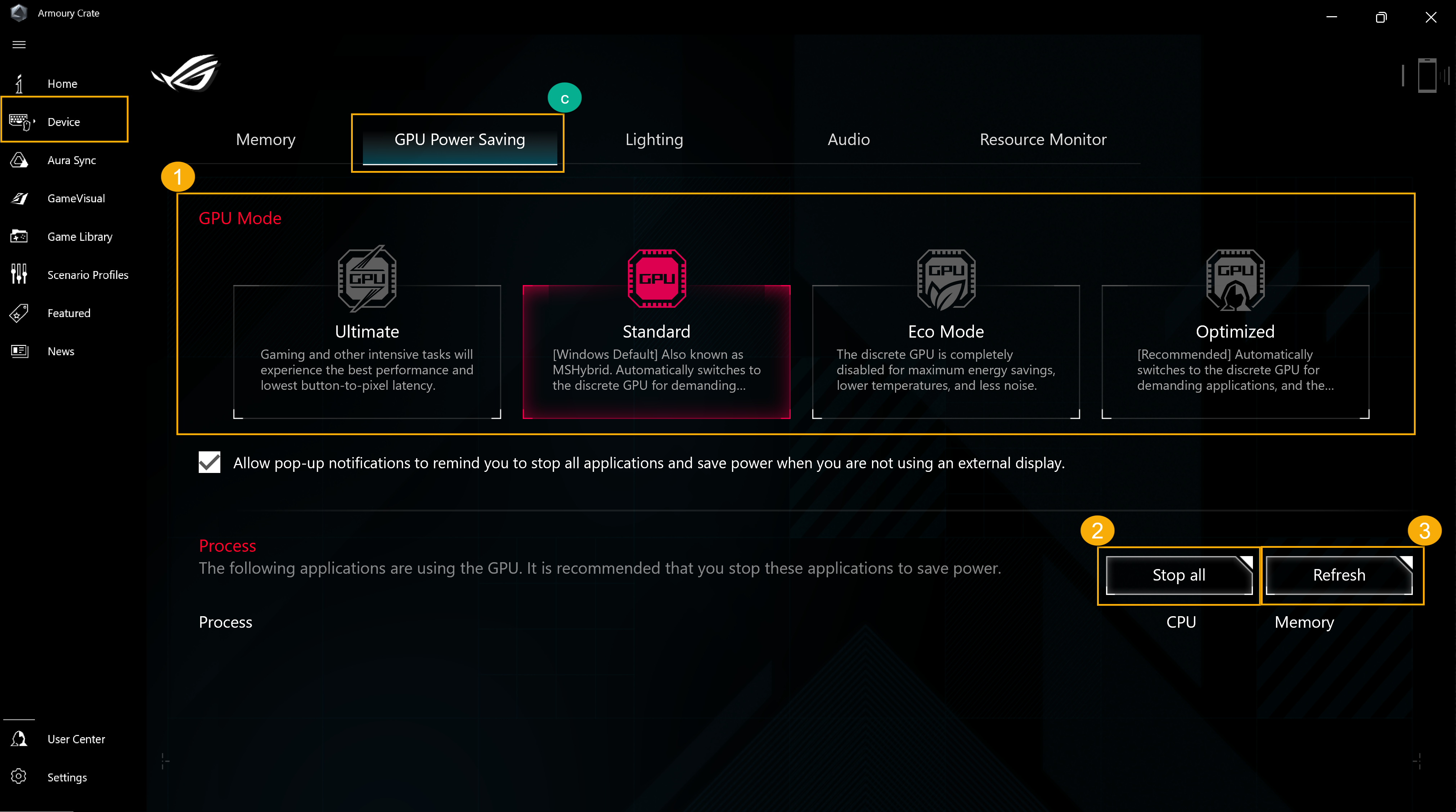Expand the GPU Power Saving tab
Image resolution: width=1456 pixels, height=812 pixels.
[459, 139]
